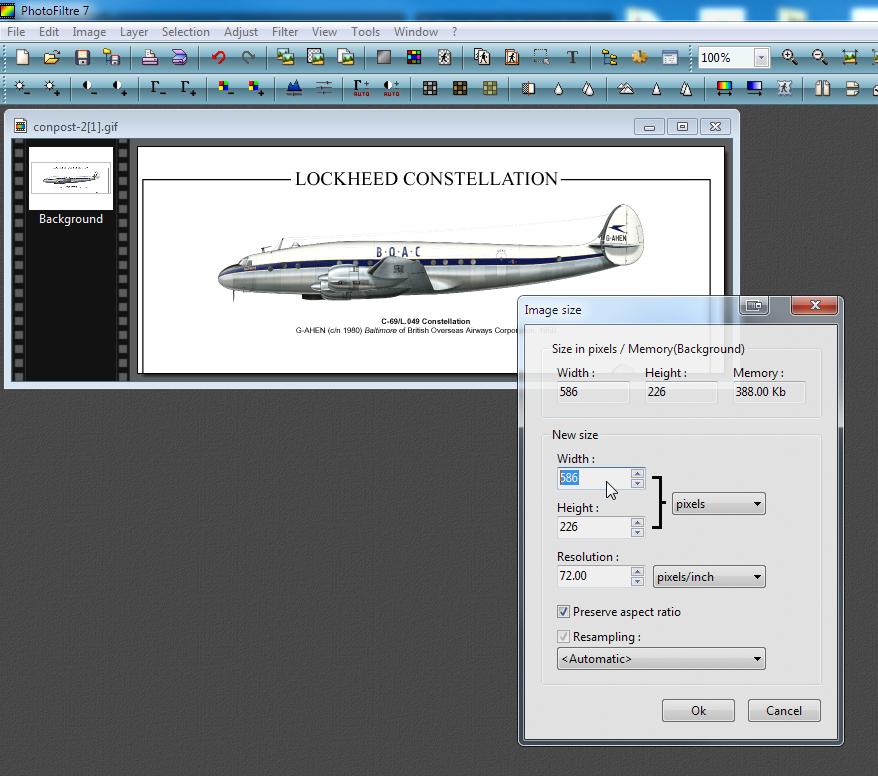Click the Gamma minus icon
This screenshot has height=776, width=878.
click(157, 88)
